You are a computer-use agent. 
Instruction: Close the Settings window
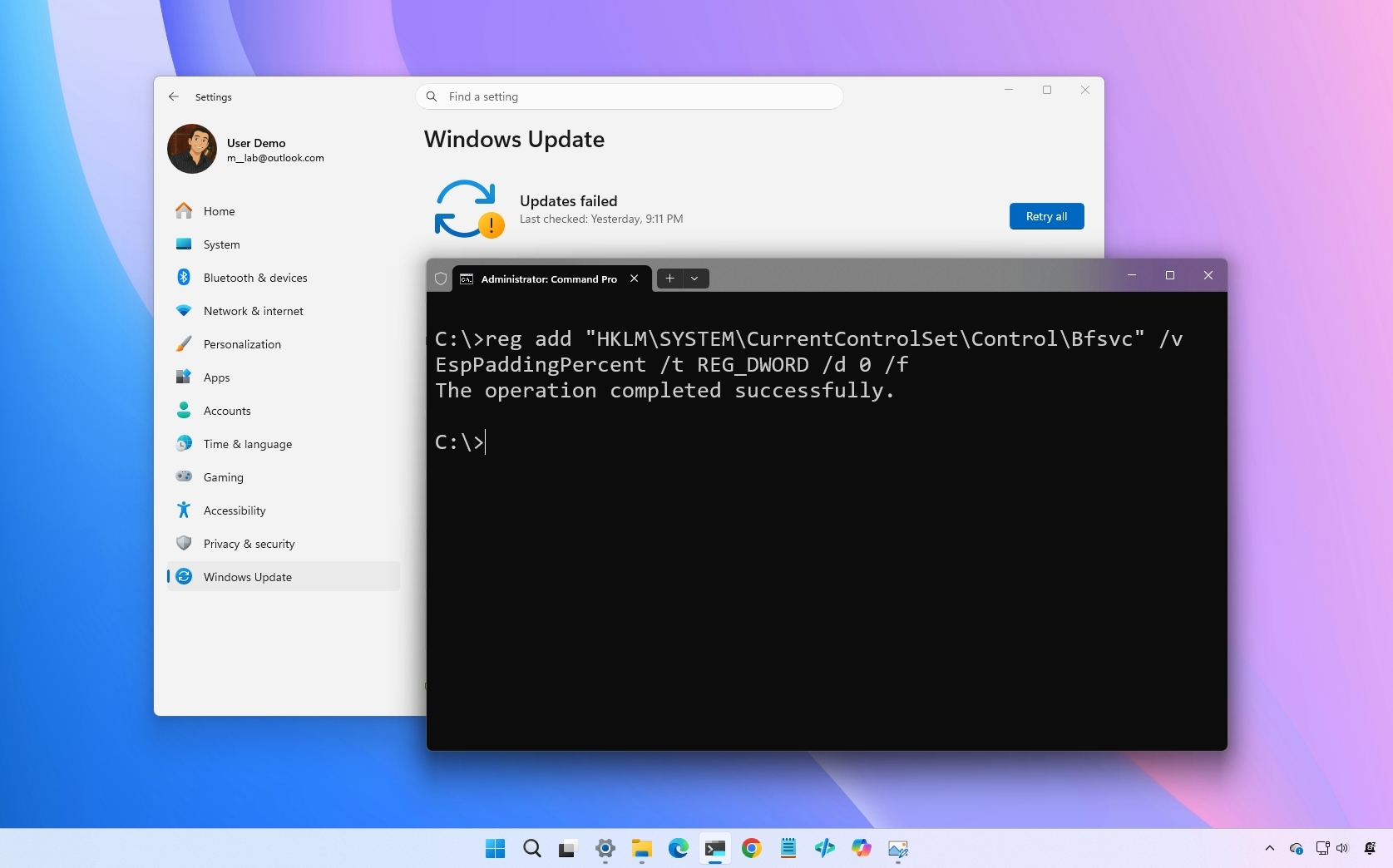(1085, 90)
